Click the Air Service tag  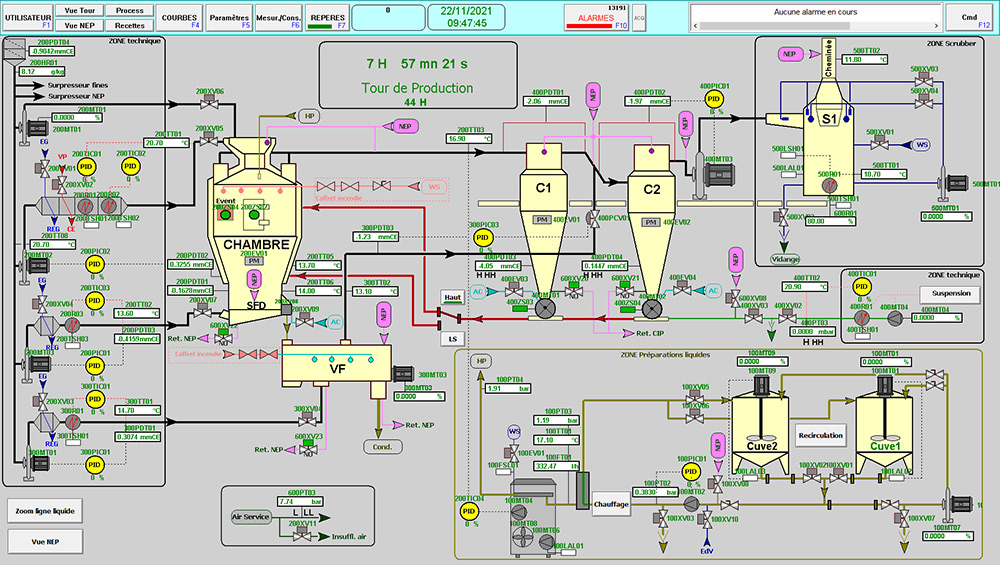pos(251,517)
